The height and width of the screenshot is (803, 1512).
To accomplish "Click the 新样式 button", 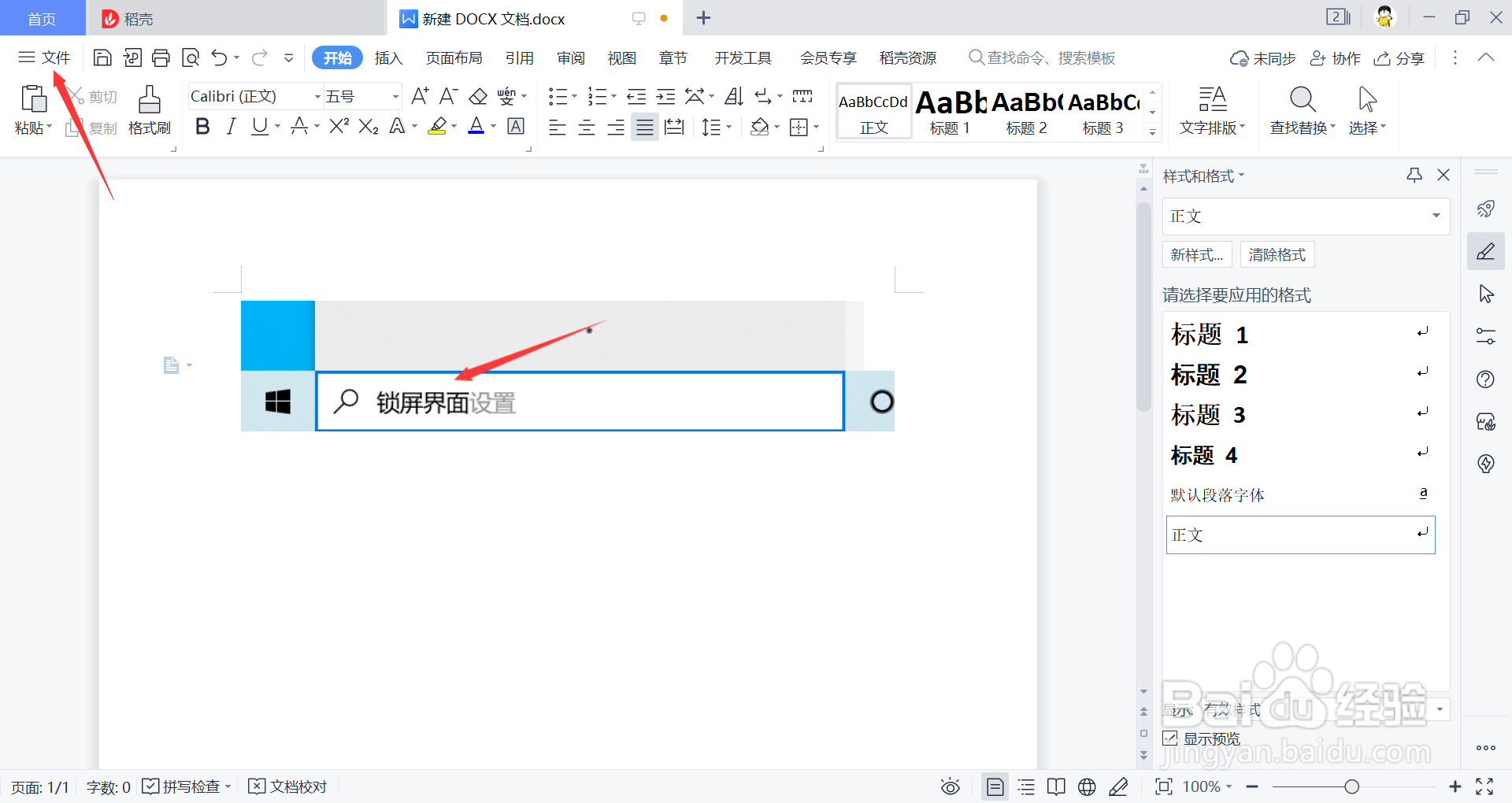I will tap(1196, 254).
